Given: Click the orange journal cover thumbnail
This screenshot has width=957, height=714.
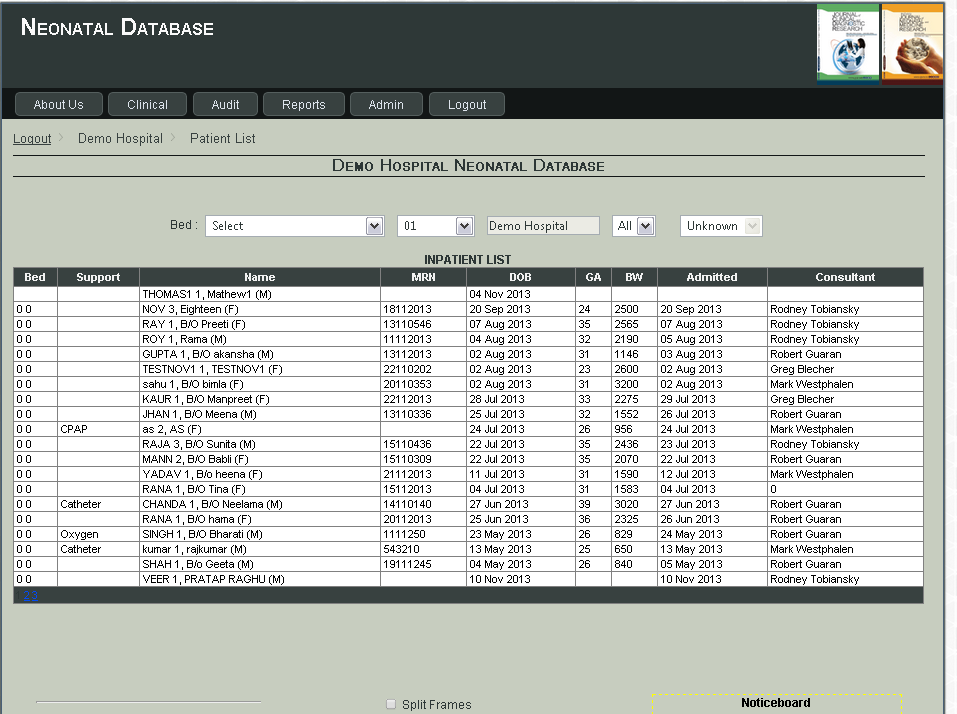Looking at the screenshot, I should tap(912, 42).
